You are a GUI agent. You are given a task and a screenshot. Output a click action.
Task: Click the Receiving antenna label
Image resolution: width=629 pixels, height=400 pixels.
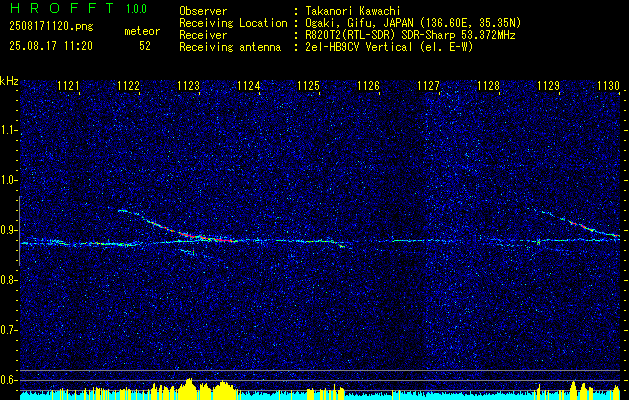[x=230, y=47]
